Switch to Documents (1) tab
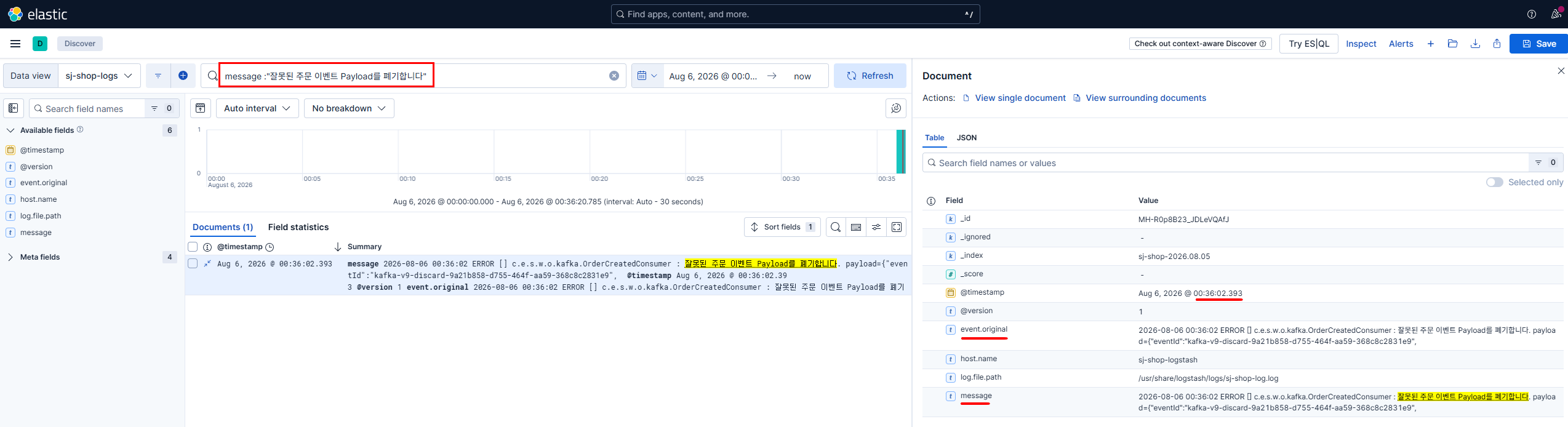 (223, 227)
